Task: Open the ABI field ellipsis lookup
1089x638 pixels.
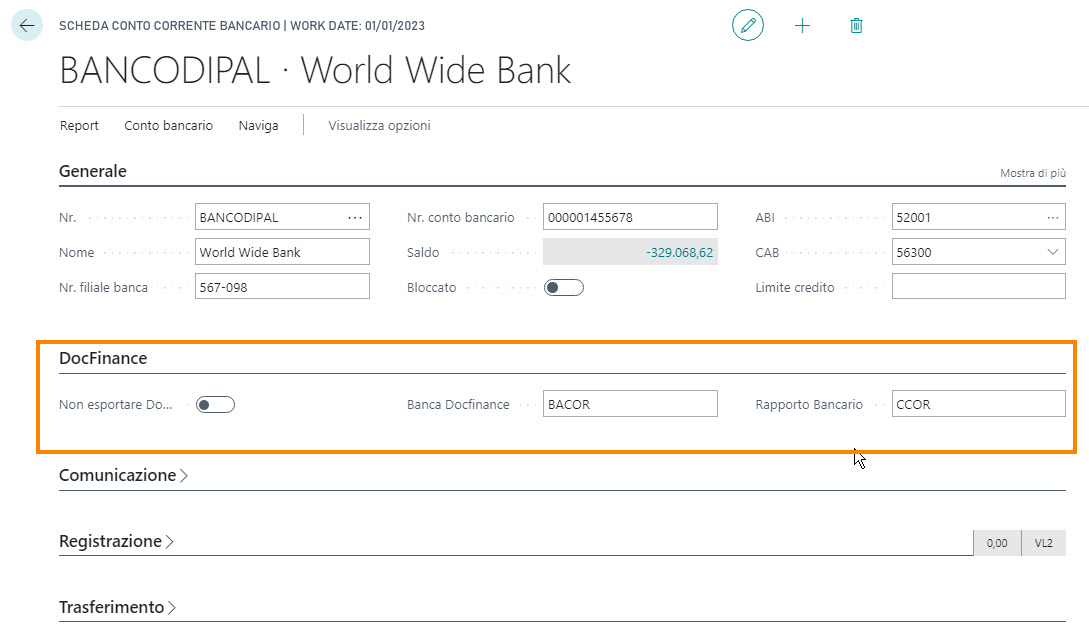Action: (1052, 217)
